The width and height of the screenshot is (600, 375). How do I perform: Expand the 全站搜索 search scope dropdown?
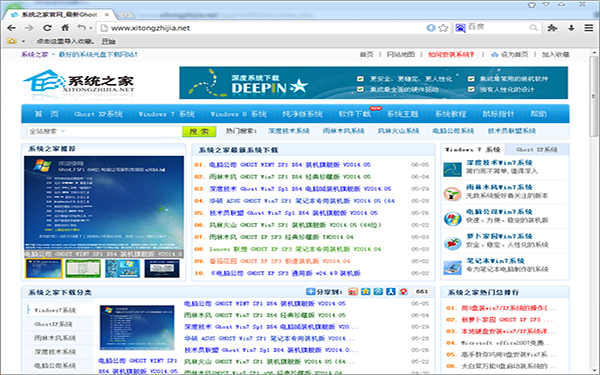pos(63,131)
